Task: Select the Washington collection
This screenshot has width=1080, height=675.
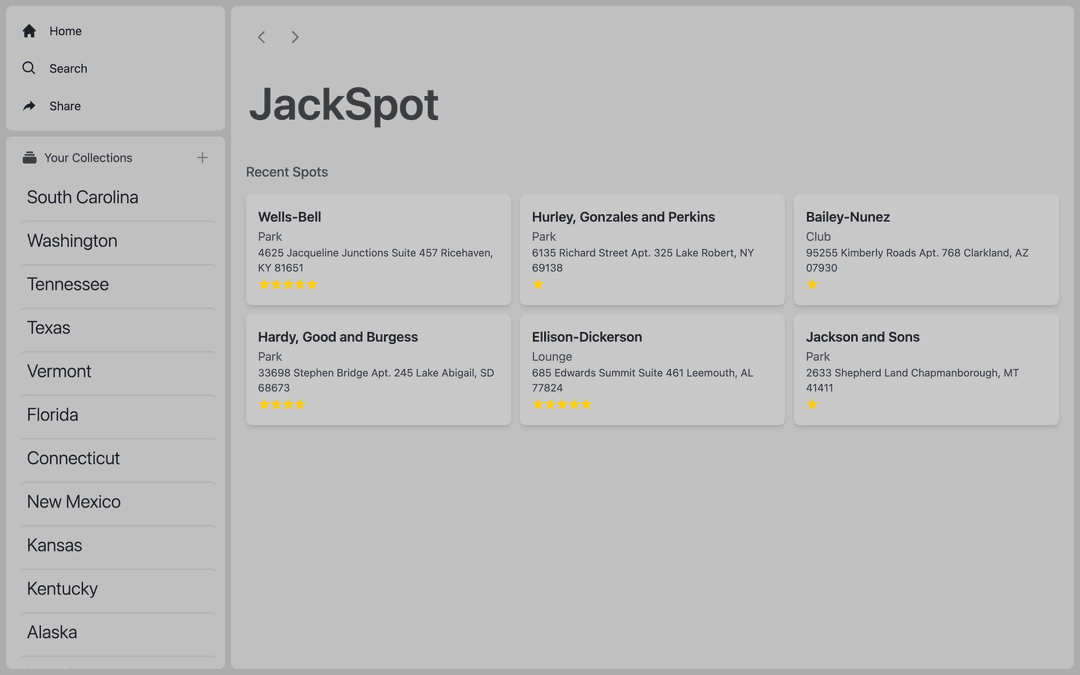Action: (x=72, y=241)
